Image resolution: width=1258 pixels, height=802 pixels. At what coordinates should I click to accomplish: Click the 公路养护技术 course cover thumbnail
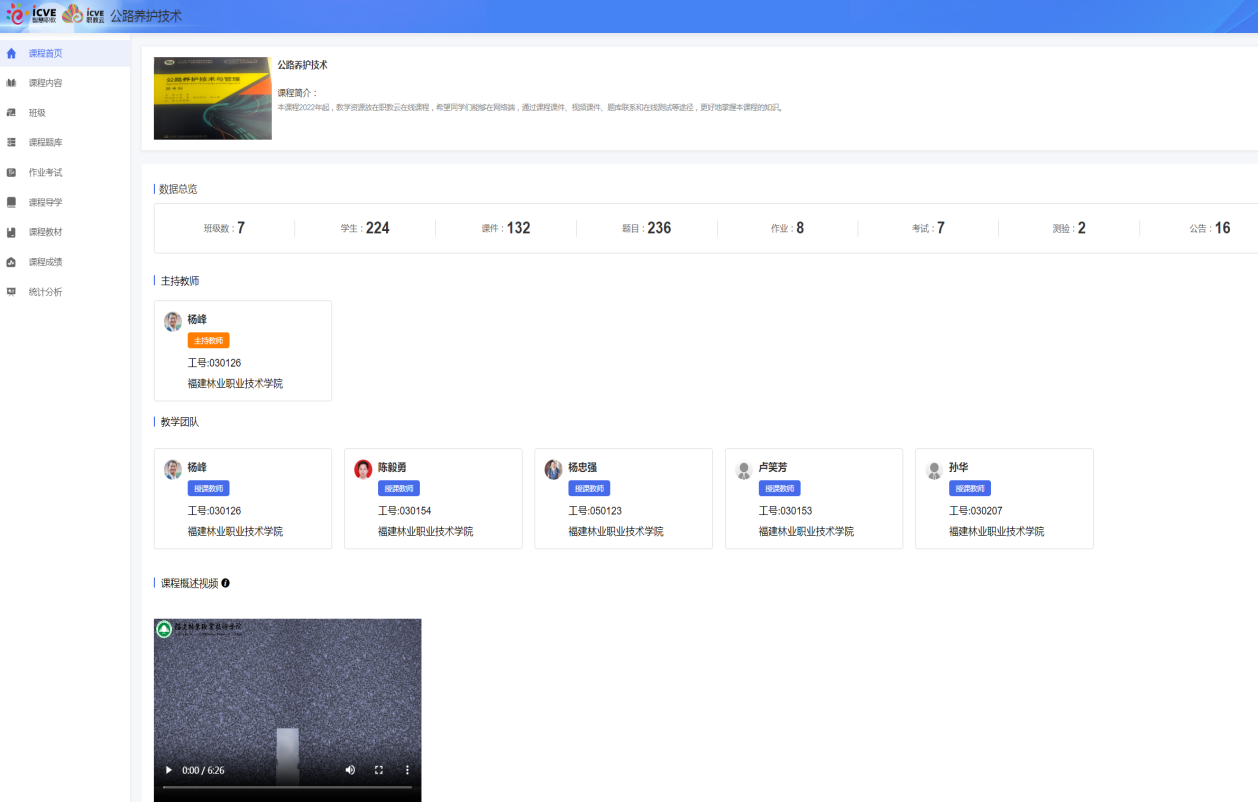click(x=213, y=98)
